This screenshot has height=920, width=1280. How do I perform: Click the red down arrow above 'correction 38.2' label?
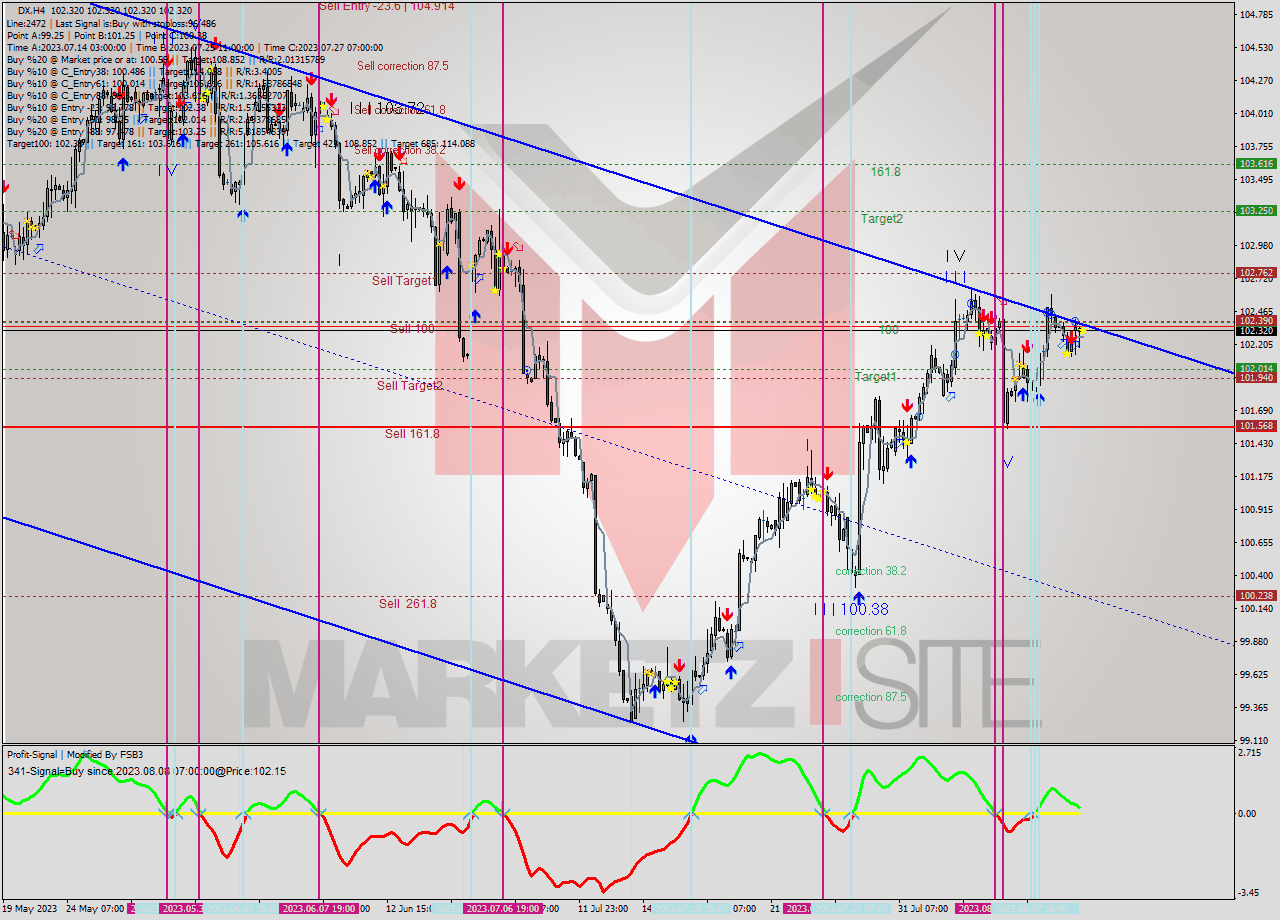click(828, 473)
